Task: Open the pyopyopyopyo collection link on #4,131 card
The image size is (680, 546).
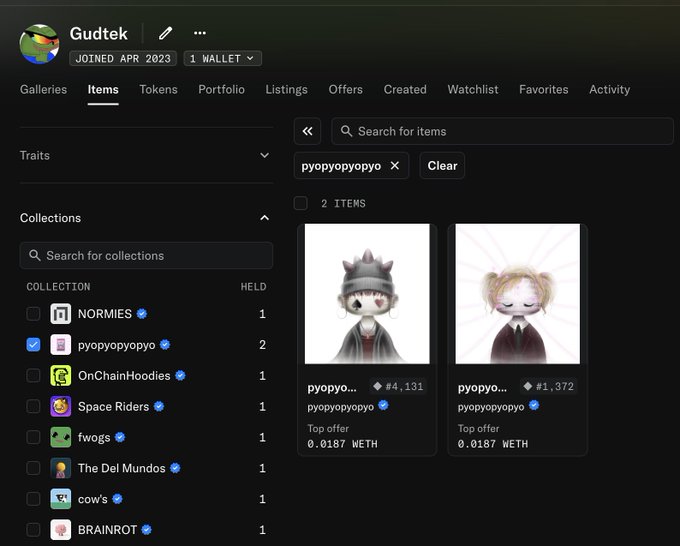Action: (x=340, y=407)
